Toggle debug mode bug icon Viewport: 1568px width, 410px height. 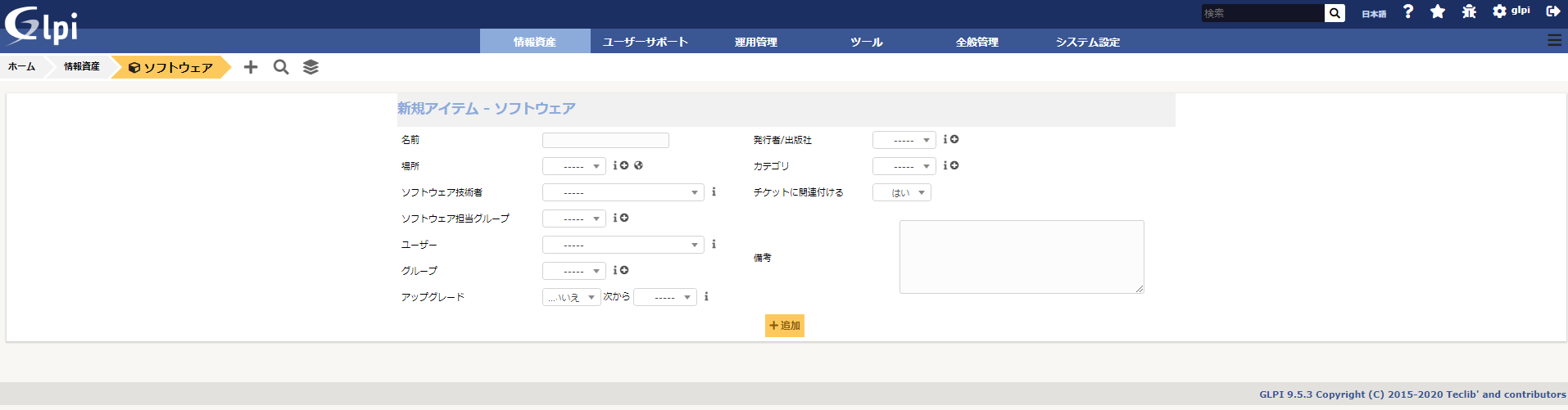(1469, 11)
